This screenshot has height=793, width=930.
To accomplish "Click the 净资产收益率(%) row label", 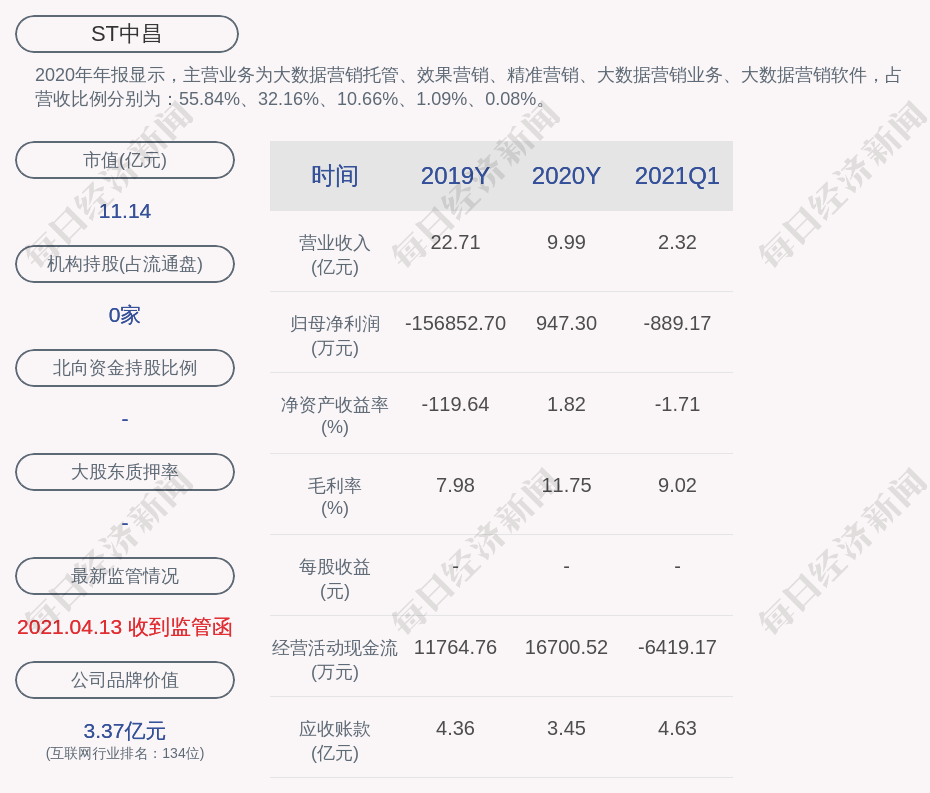I will pyautogui.click(x=335, y=416).
